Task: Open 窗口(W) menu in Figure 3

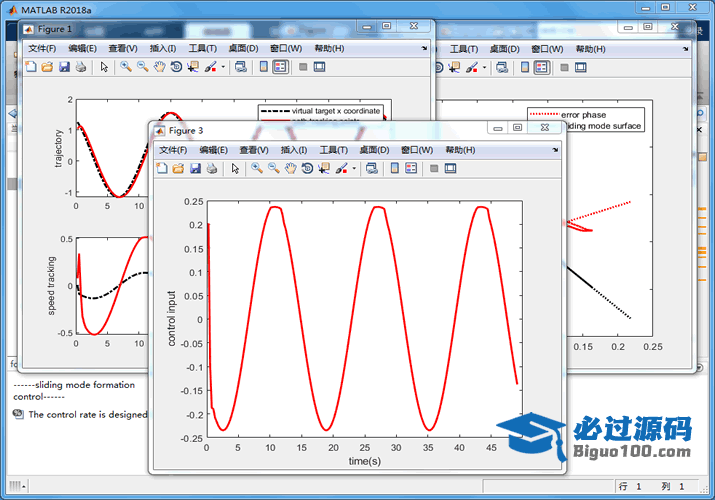Action: coord(417,150)
